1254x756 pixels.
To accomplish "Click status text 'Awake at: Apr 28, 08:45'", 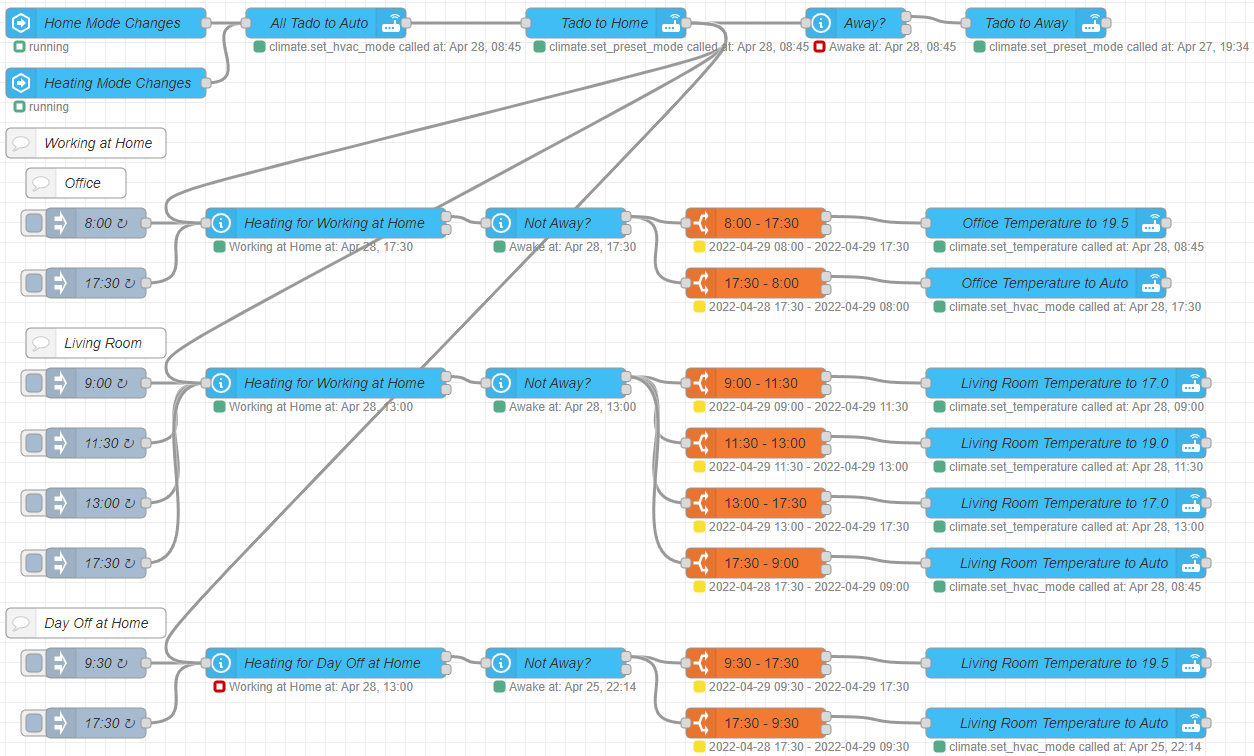I will click(892, 47).
